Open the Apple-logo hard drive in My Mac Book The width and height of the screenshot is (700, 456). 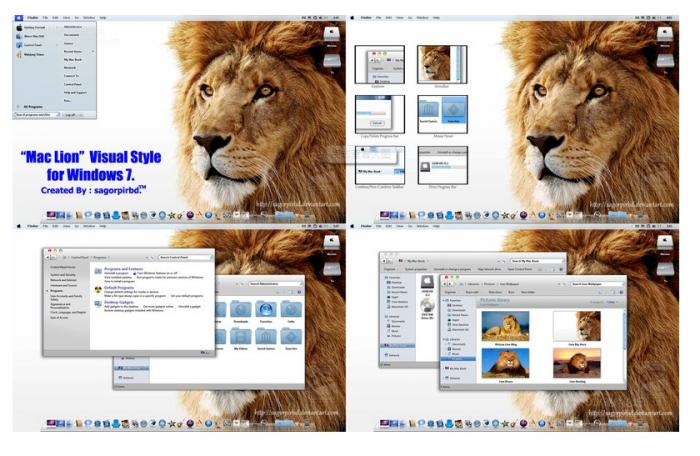point(427,282)
